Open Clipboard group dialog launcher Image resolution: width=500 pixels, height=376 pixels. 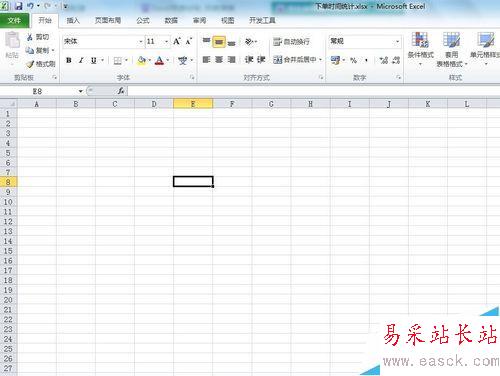pos(54,77)
